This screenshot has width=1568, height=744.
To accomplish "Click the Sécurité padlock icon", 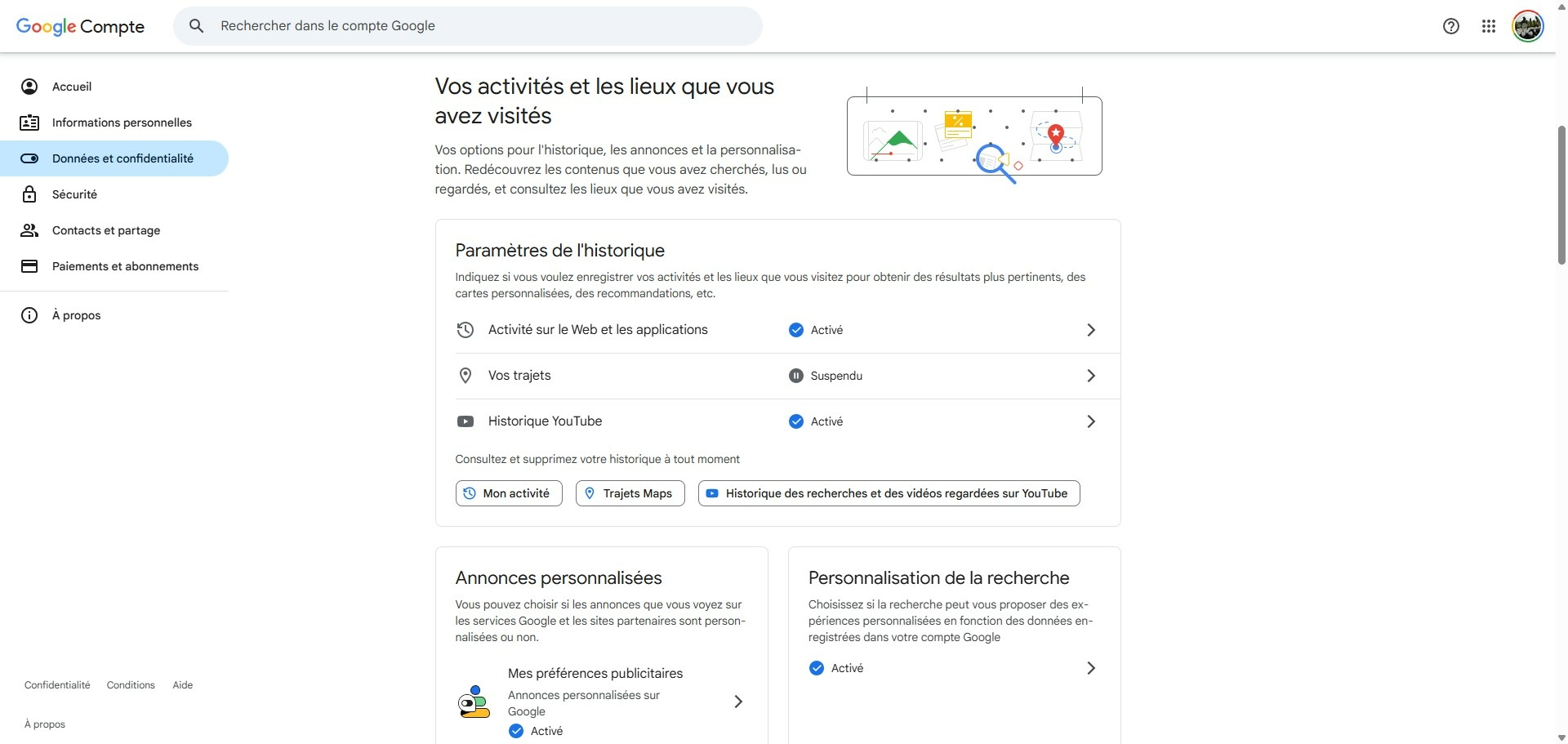I will click(x=29, y=194).
